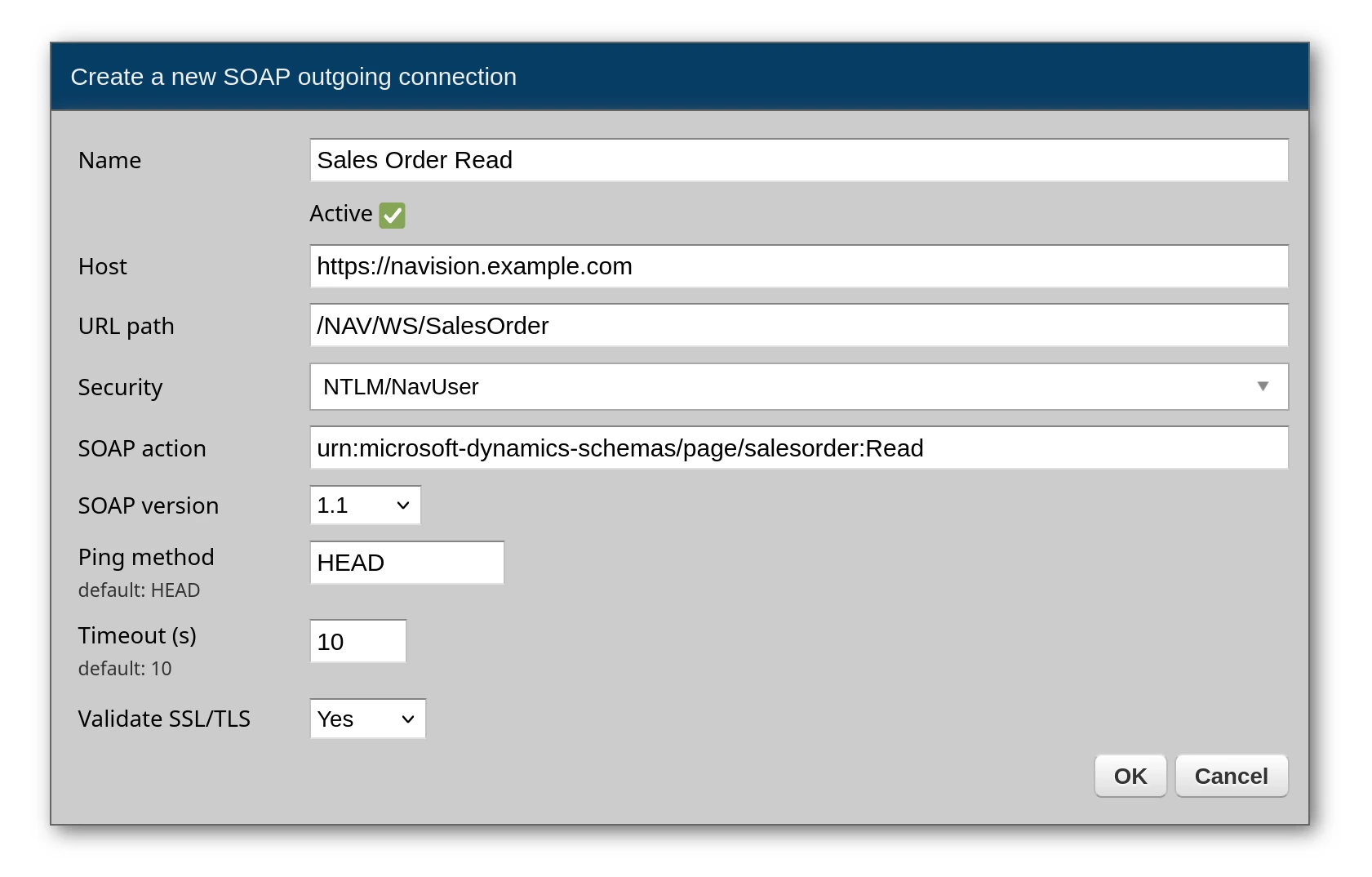Click the Name input field
Viewport: 1372px width, 877px height.
tap(798, 160)
